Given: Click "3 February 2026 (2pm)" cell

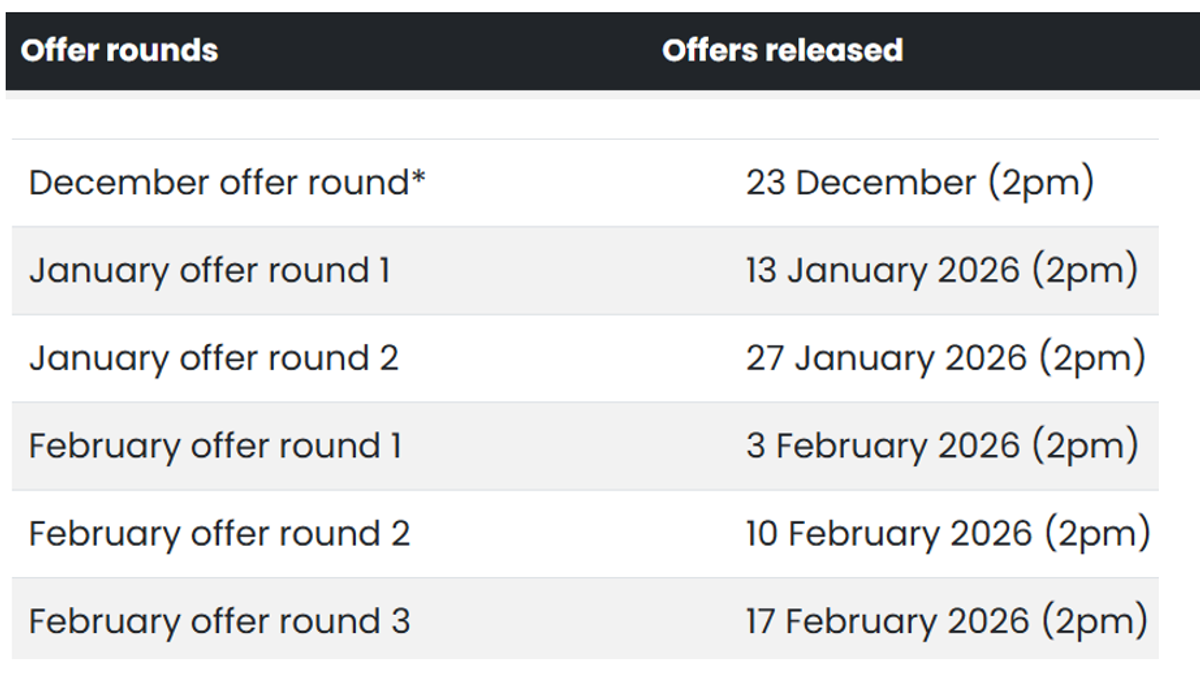Looking at the screenshot, I should pos(941,446).
